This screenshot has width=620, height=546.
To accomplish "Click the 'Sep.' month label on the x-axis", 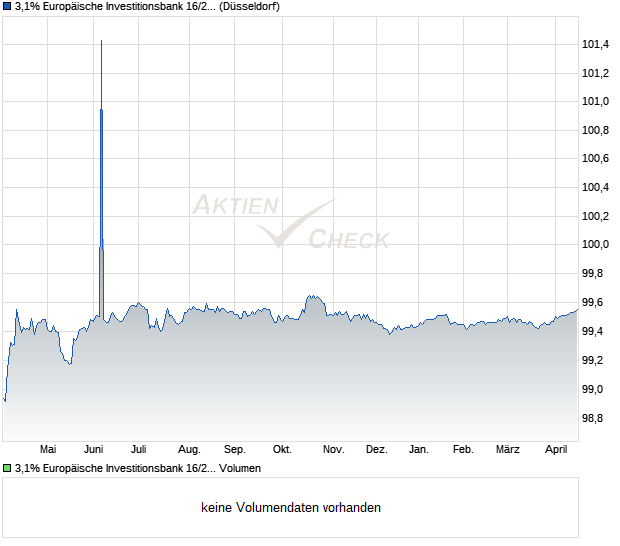I will [x=235, y=450].
